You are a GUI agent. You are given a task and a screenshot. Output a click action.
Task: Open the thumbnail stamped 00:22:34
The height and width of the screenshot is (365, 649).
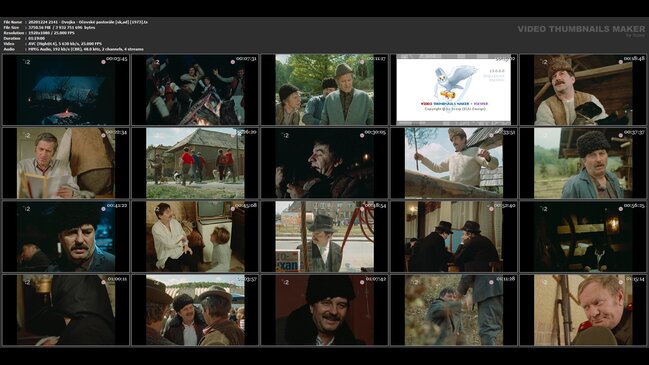[x=66, y=163]
